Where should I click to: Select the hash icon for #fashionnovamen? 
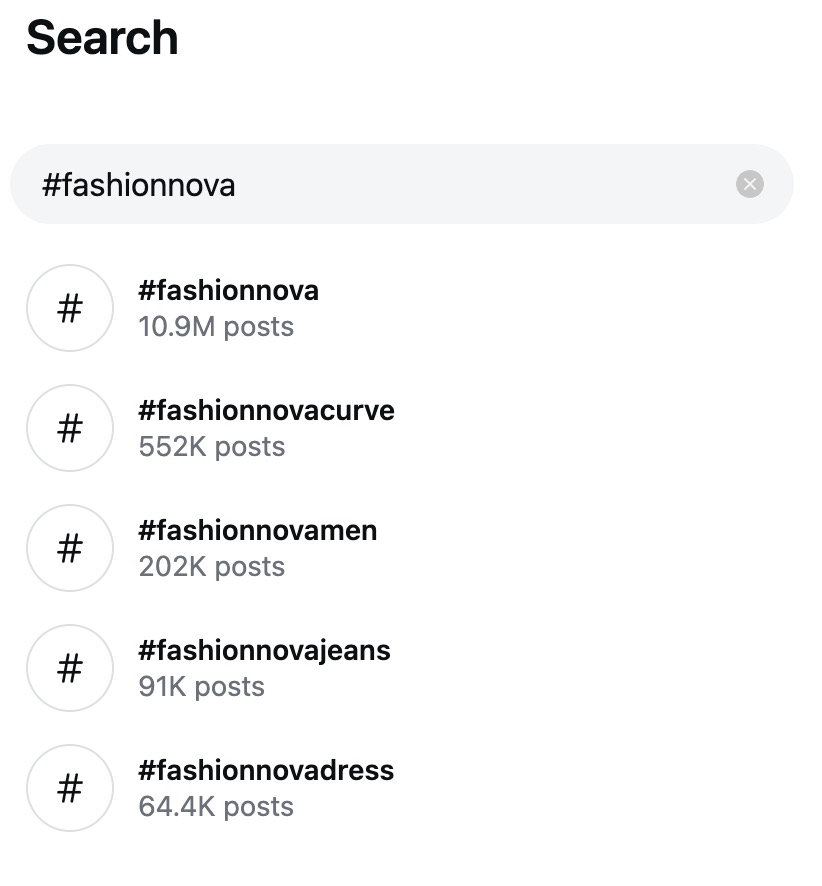70,548
